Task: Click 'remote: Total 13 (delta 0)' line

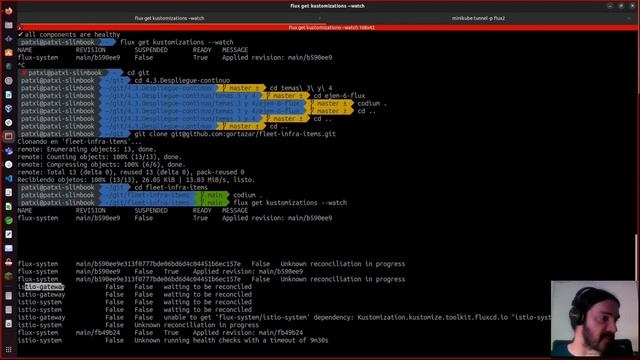Action: pos(131,172)
